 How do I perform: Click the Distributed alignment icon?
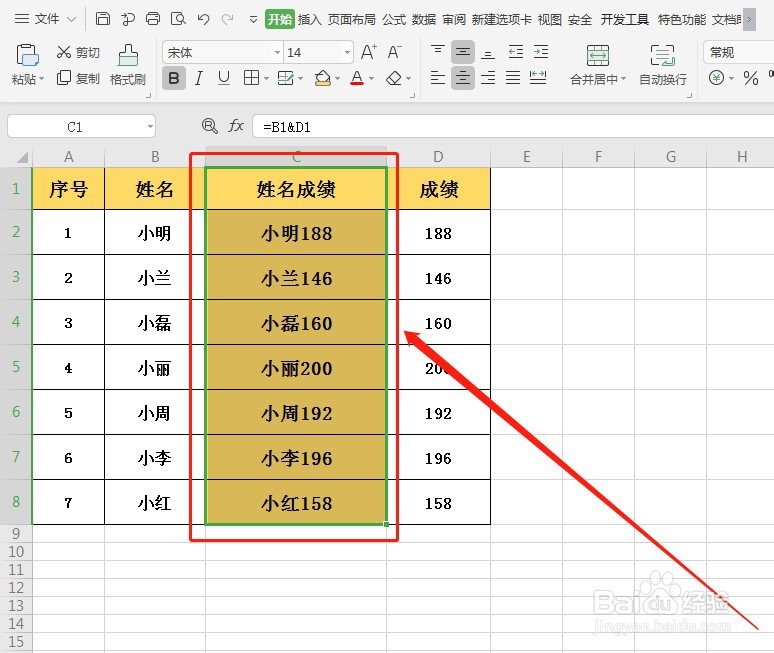(538, 78)
